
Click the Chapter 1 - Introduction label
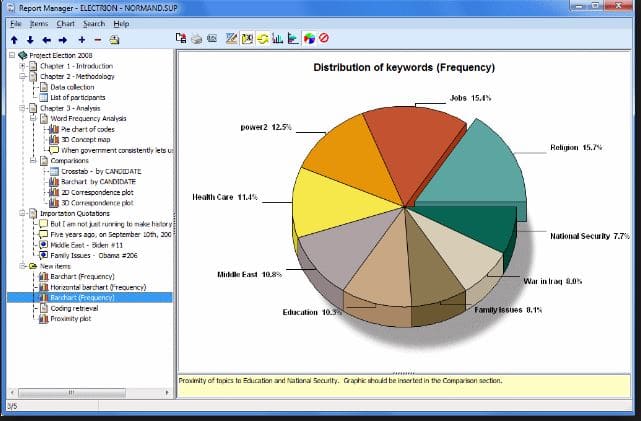[76, 66]
